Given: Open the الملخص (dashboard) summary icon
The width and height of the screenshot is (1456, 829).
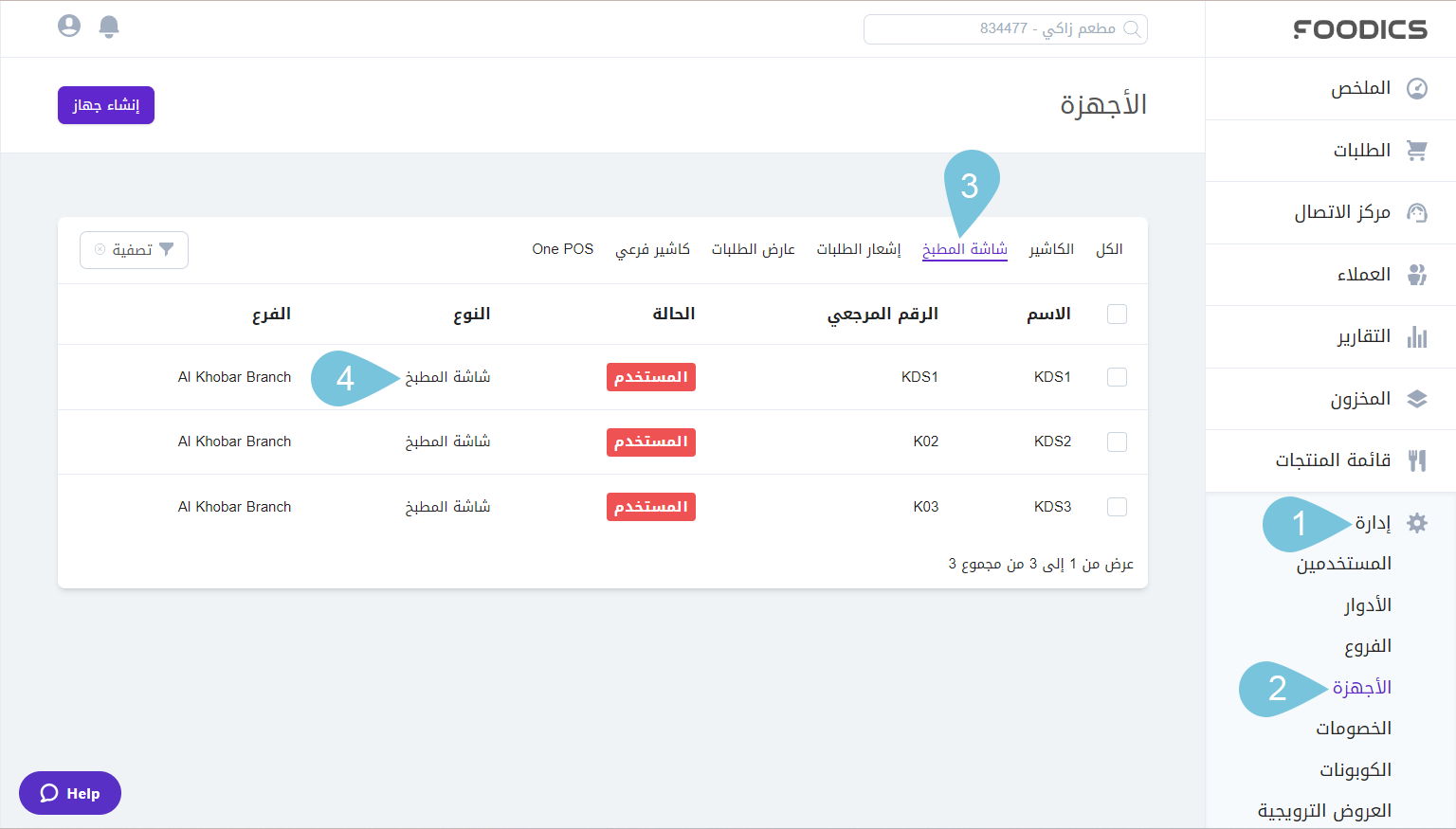Looking at the screenshot, I should [x=1417, y=87].
